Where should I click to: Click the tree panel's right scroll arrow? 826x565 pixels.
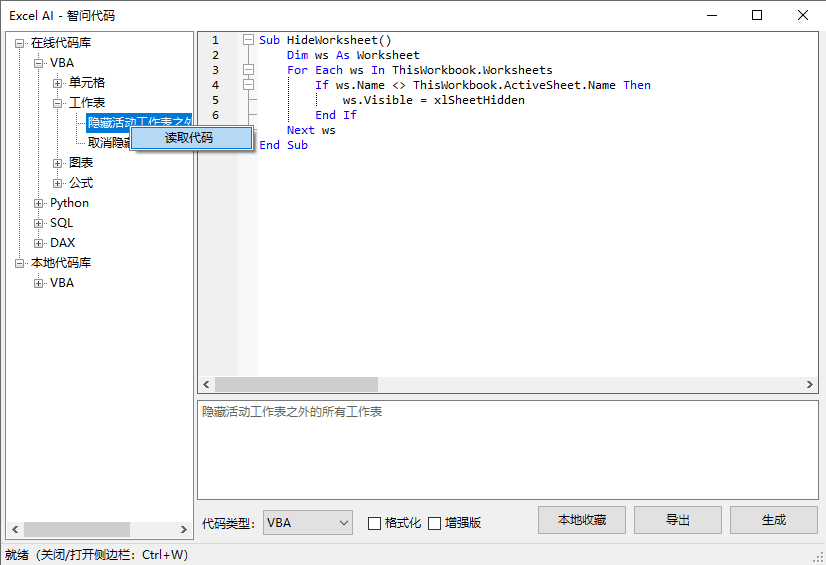pos(183,529)
